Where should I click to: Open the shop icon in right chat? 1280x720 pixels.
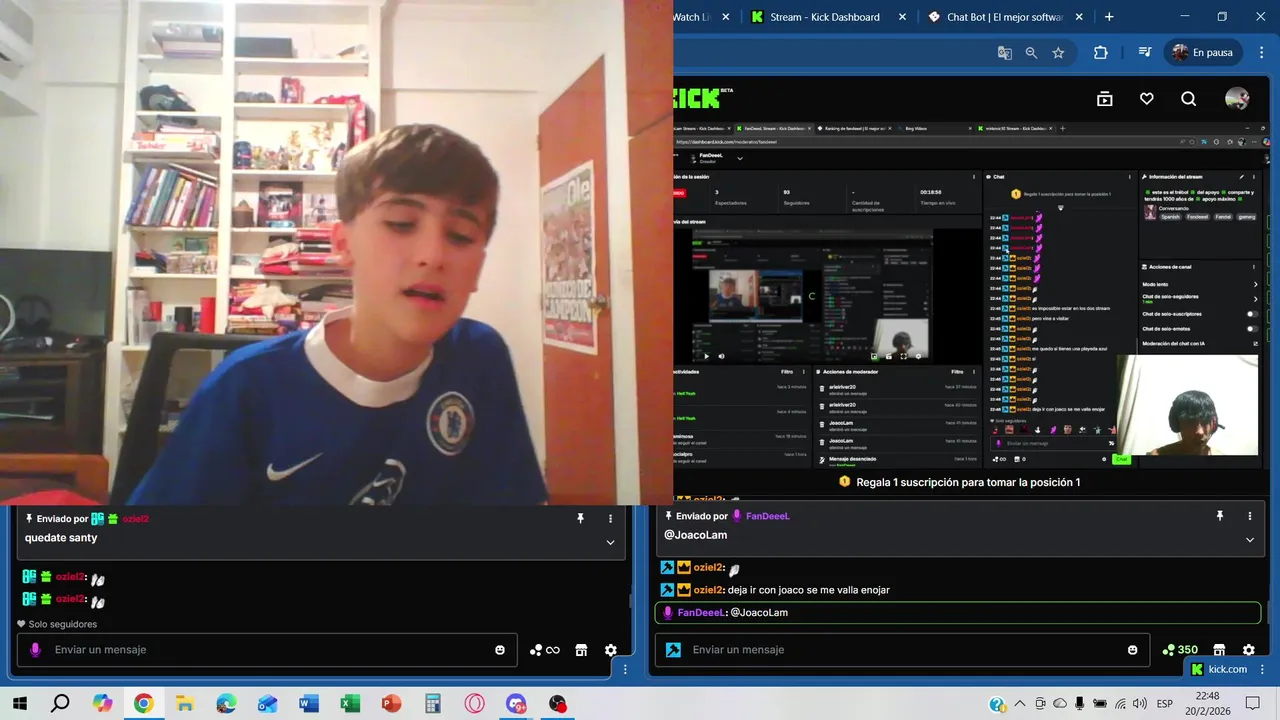pos(1219,650)
